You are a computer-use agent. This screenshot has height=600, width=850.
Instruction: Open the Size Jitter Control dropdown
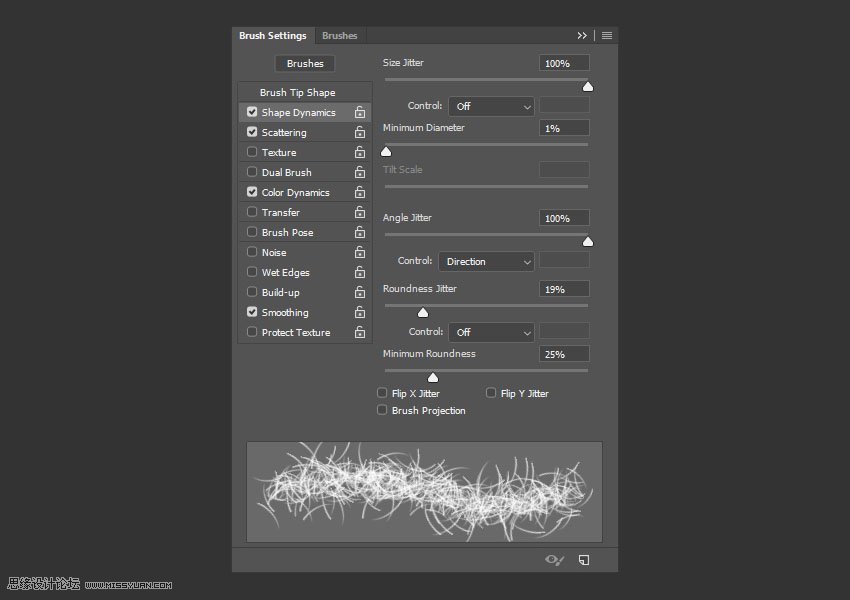[x=491, y=106]
